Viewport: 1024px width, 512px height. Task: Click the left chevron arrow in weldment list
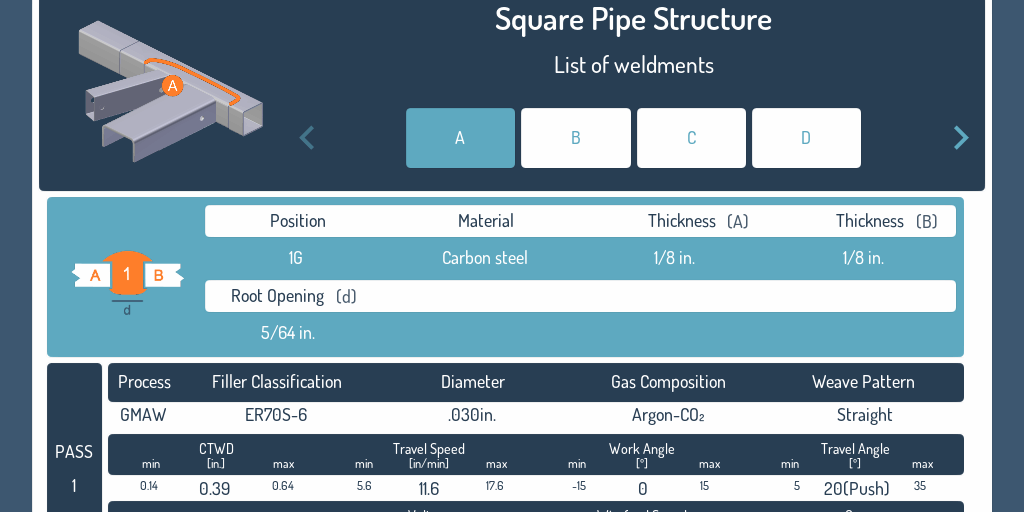click(307, 138)
